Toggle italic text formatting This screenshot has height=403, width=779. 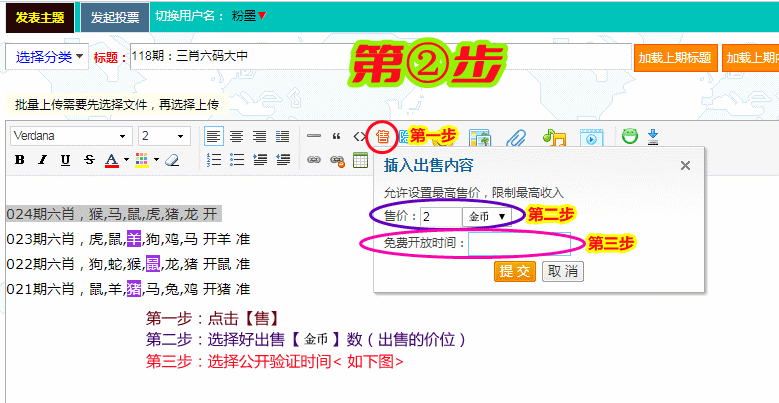(42, 160)
